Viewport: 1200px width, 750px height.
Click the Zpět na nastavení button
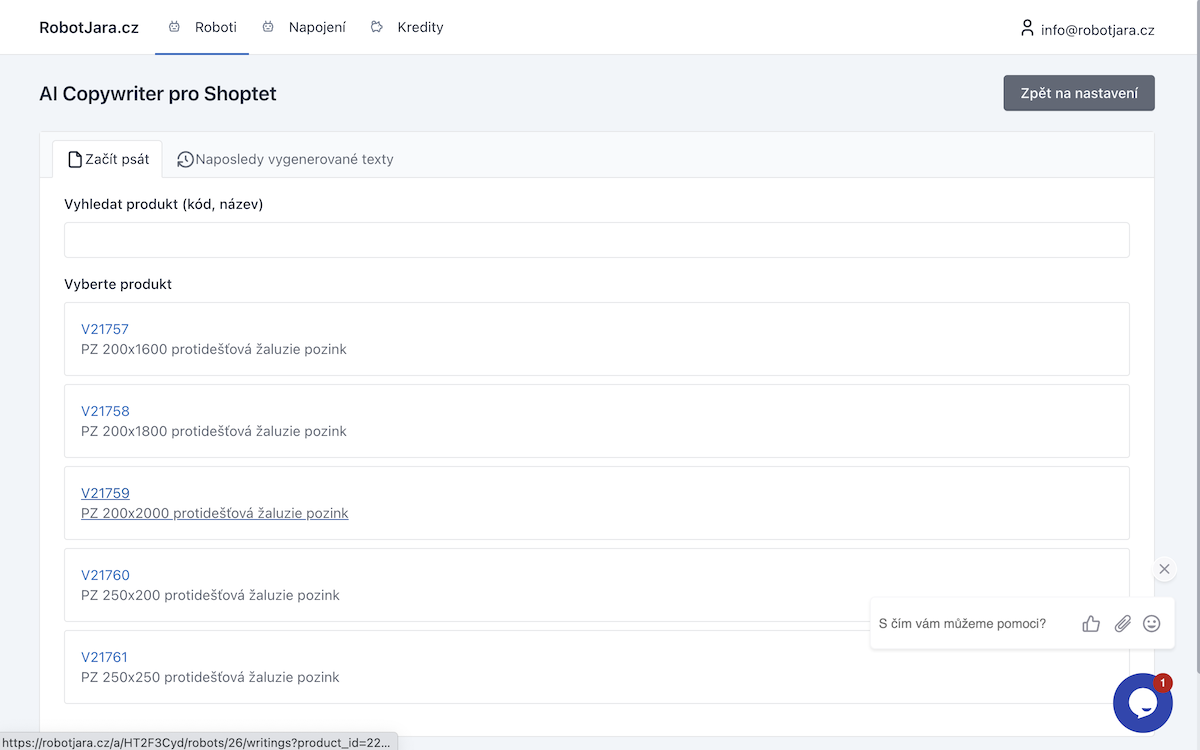pyautogui.click(x=1079, y=93)
